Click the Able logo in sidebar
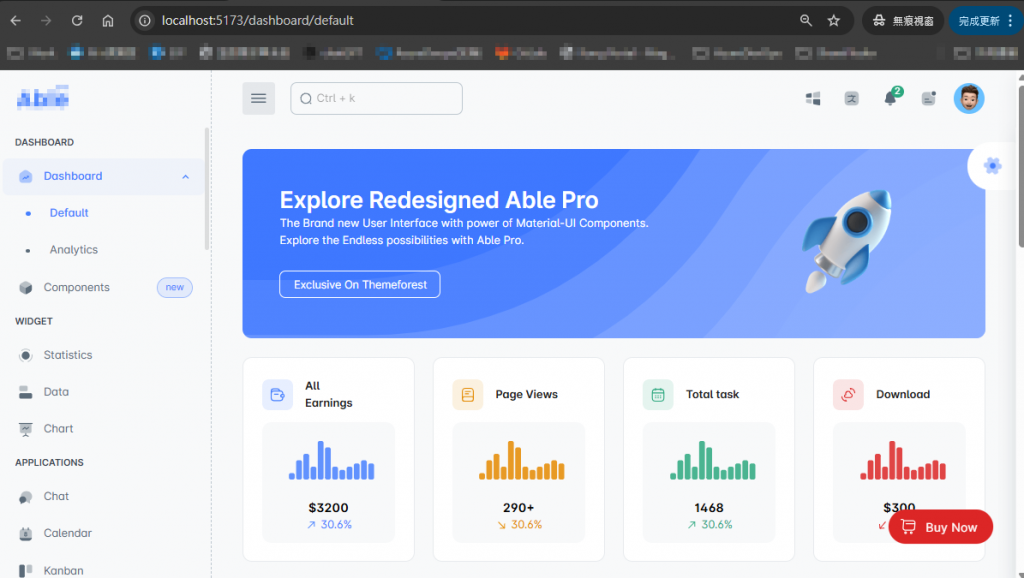 click(x=42, y=98)
